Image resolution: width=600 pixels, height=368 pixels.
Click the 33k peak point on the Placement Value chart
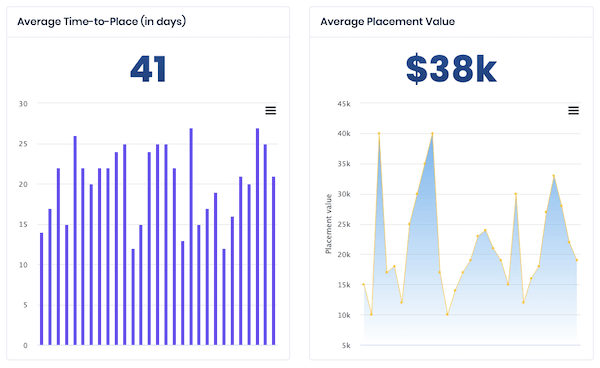click(553, 176)
